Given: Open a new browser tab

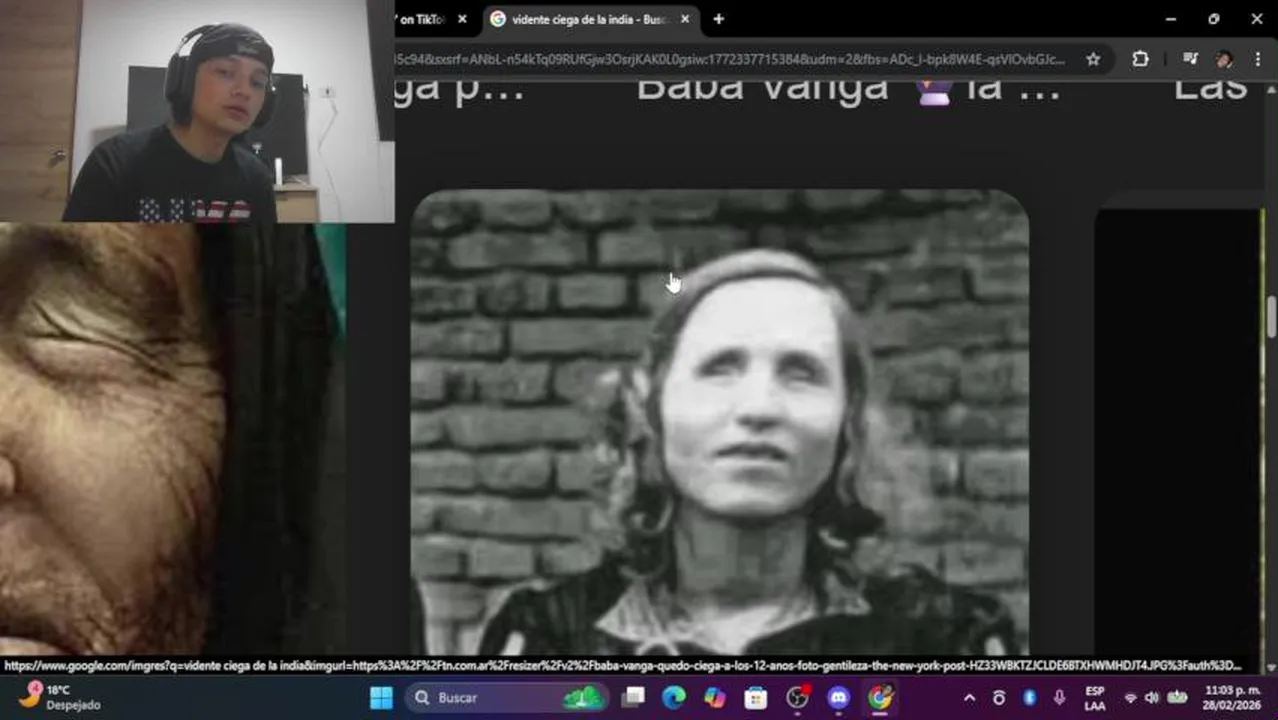Looking at the screenshot, I should (x=718, y=19).
